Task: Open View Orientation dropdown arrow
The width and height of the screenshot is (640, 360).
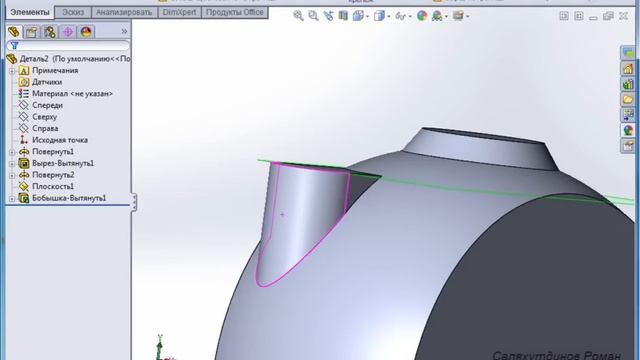Action: [x=367, y=17]
